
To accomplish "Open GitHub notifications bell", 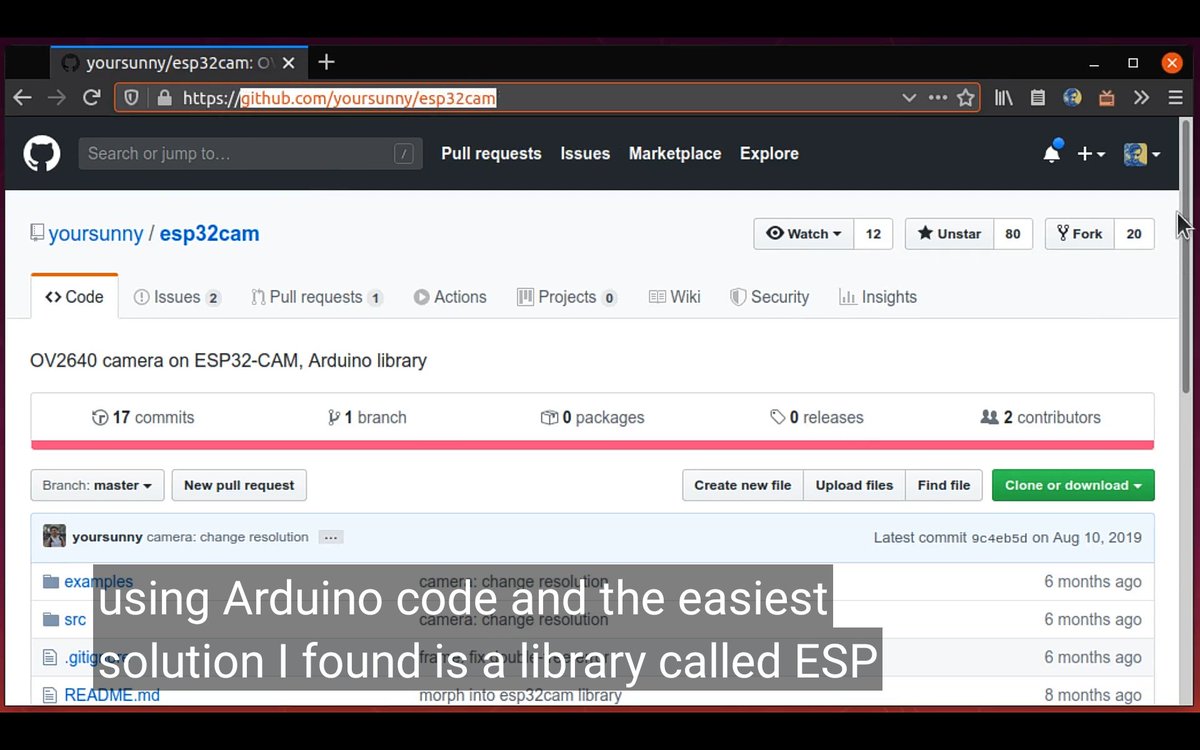I will pos(1051,153).
